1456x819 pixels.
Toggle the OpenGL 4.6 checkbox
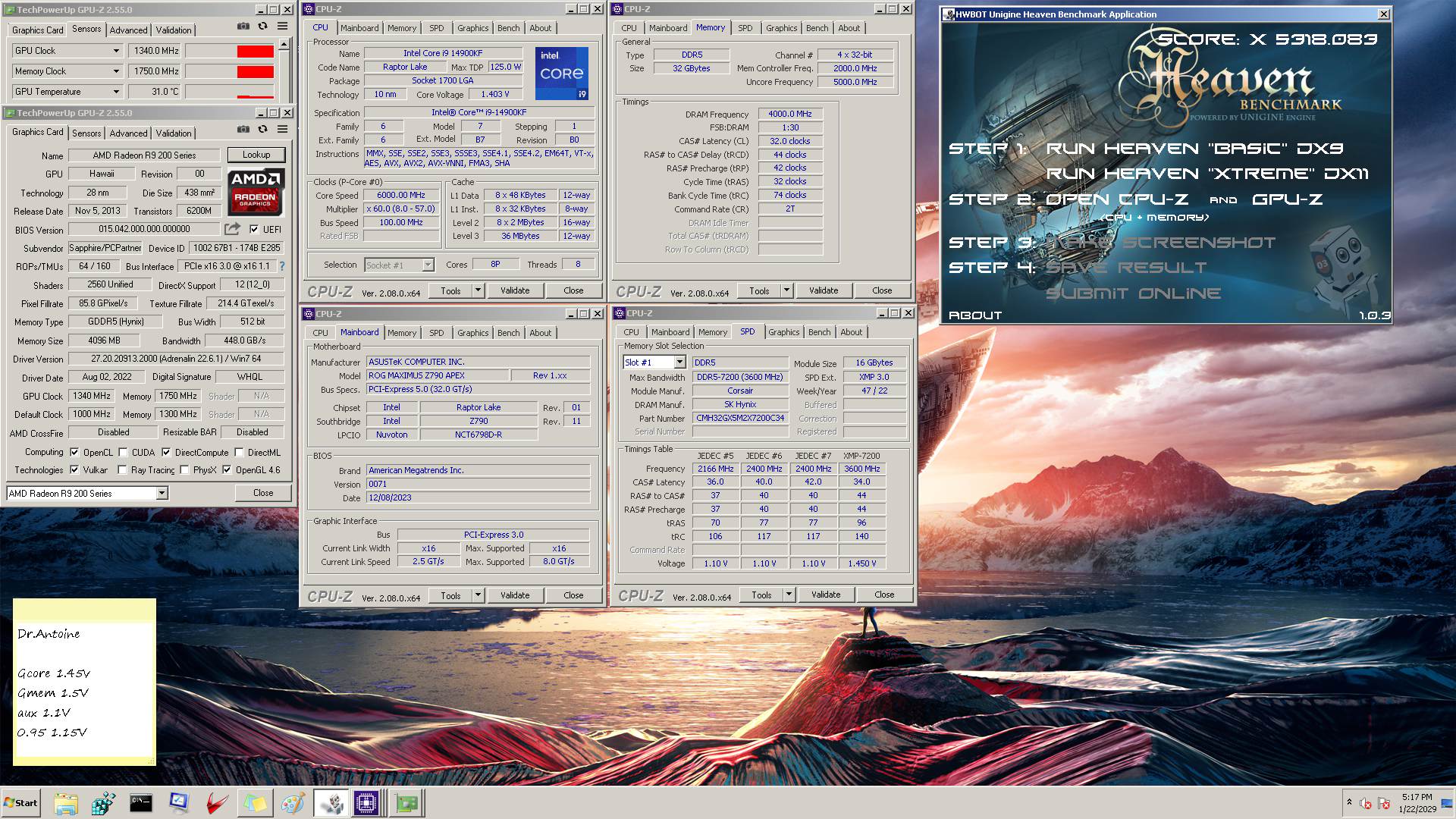pyautogui.click(x=227, y=470)
